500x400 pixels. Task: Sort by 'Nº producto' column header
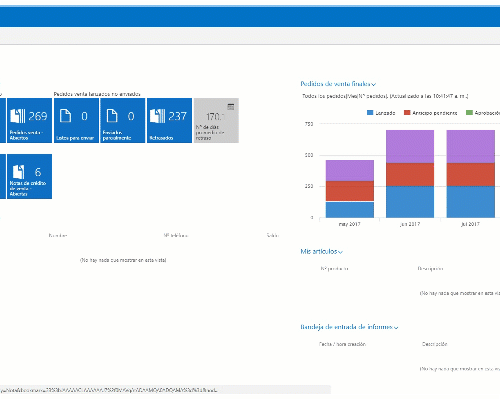pos(334,269)
